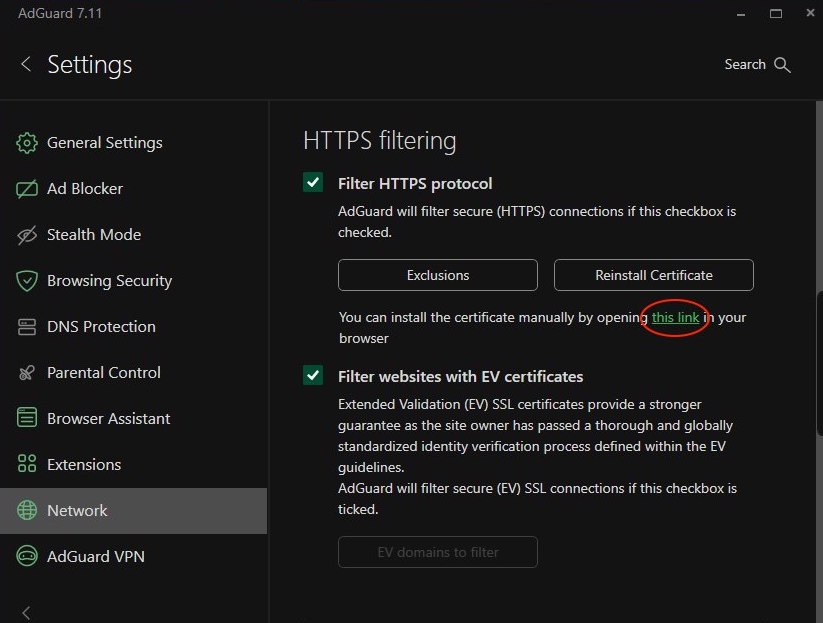Click the General Settings gear icon

tap(27, 143)
